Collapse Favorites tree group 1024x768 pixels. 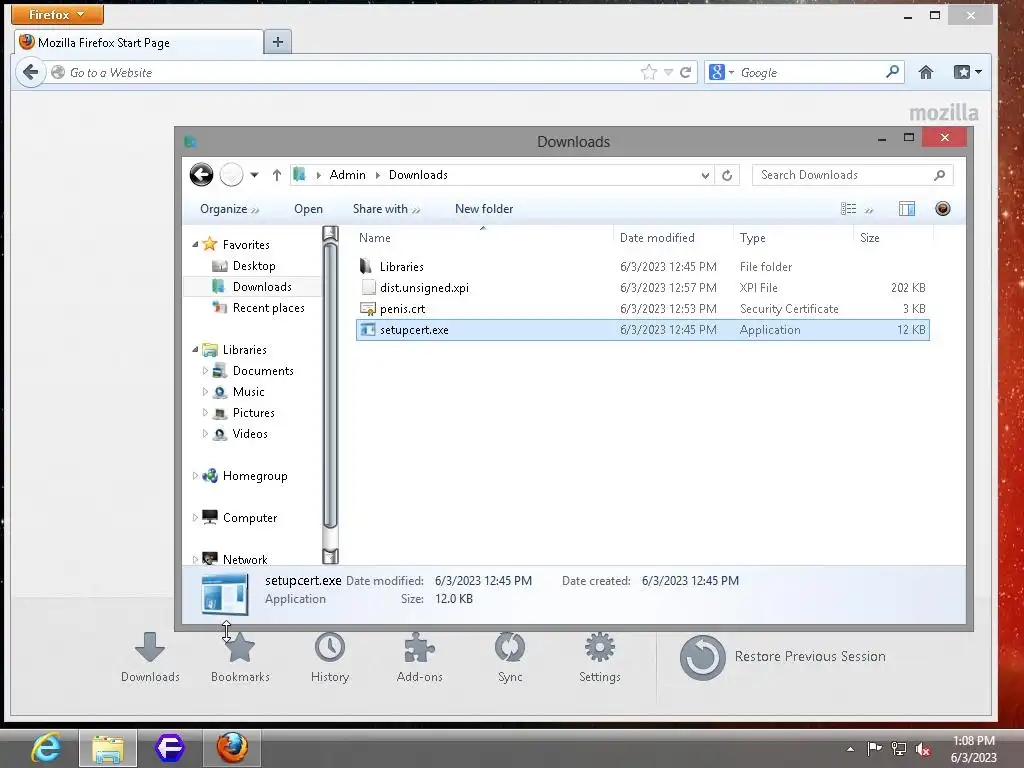tap(195, 244)
